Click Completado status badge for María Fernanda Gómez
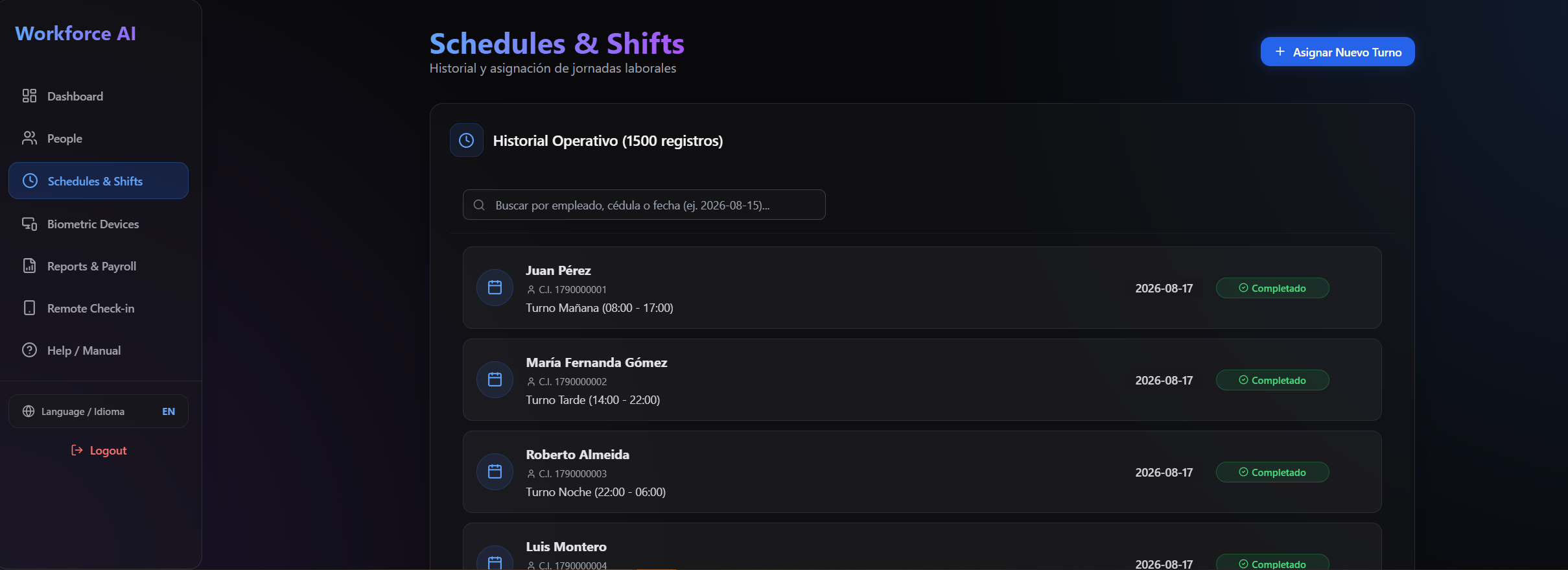 (x=1272, y=380)
